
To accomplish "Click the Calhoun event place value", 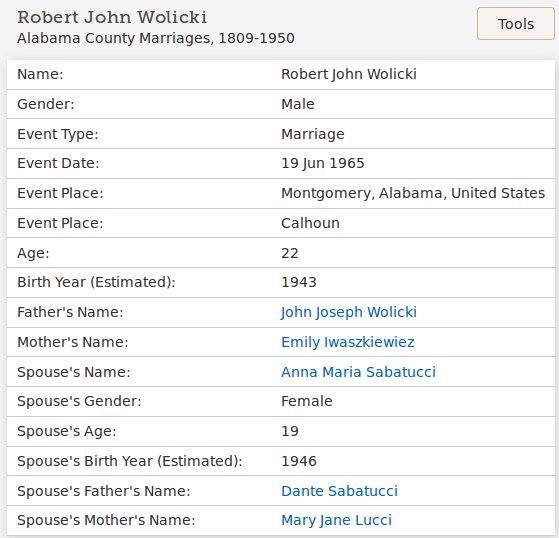I will pos(310,223).
